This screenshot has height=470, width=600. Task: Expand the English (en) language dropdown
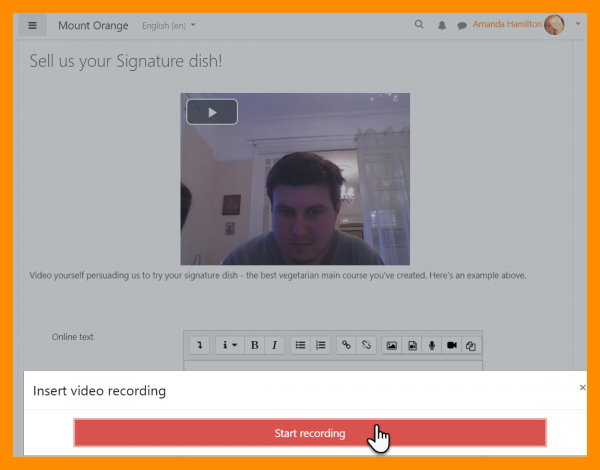click(x=169, y=25)
